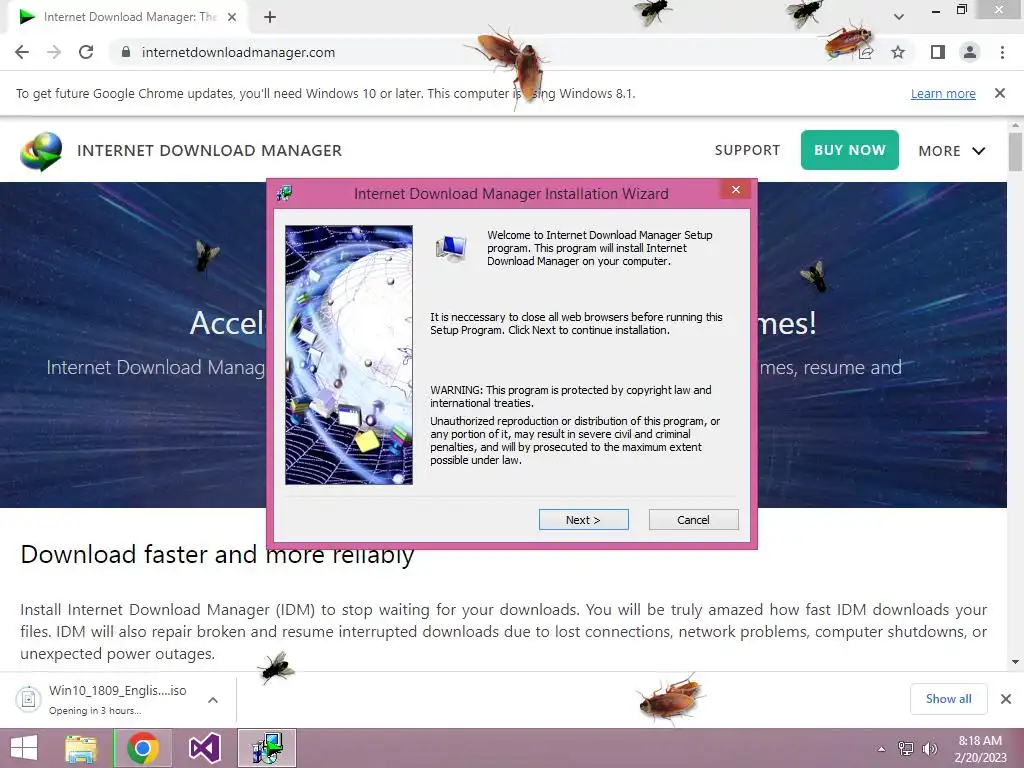
Task: Open Chrome side panel
Action: [x=938, y=52]
